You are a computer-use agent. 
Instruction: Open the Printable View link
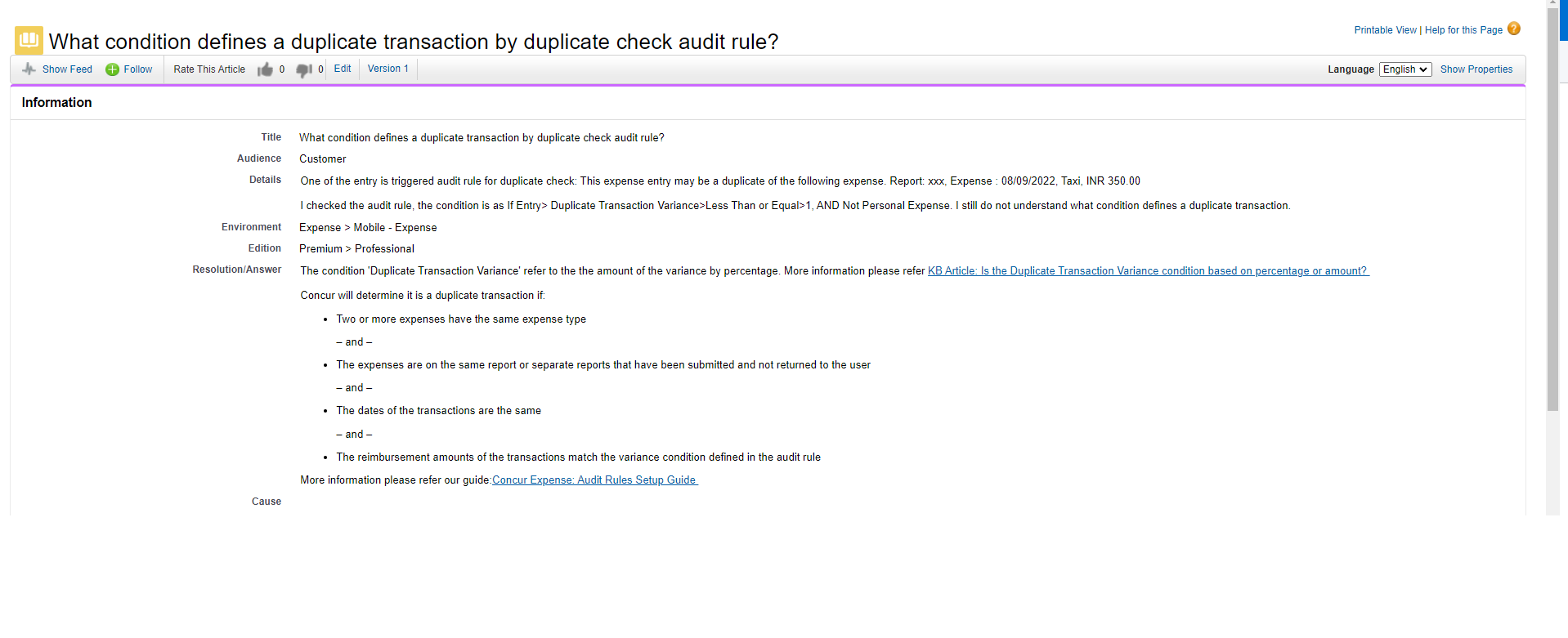click(1385, 30)
